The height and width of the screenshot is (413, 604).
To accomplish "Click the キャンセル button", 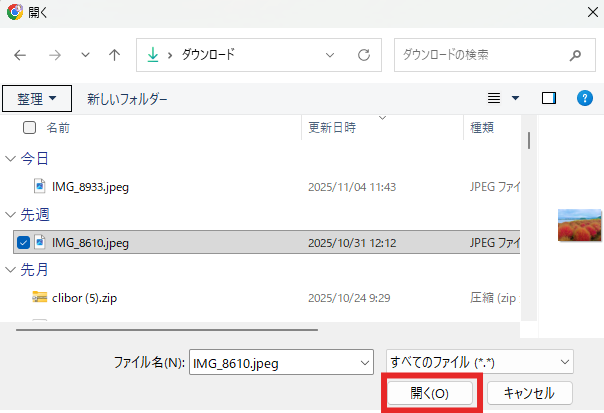I will pyautogui.click(x=530, y=393).
